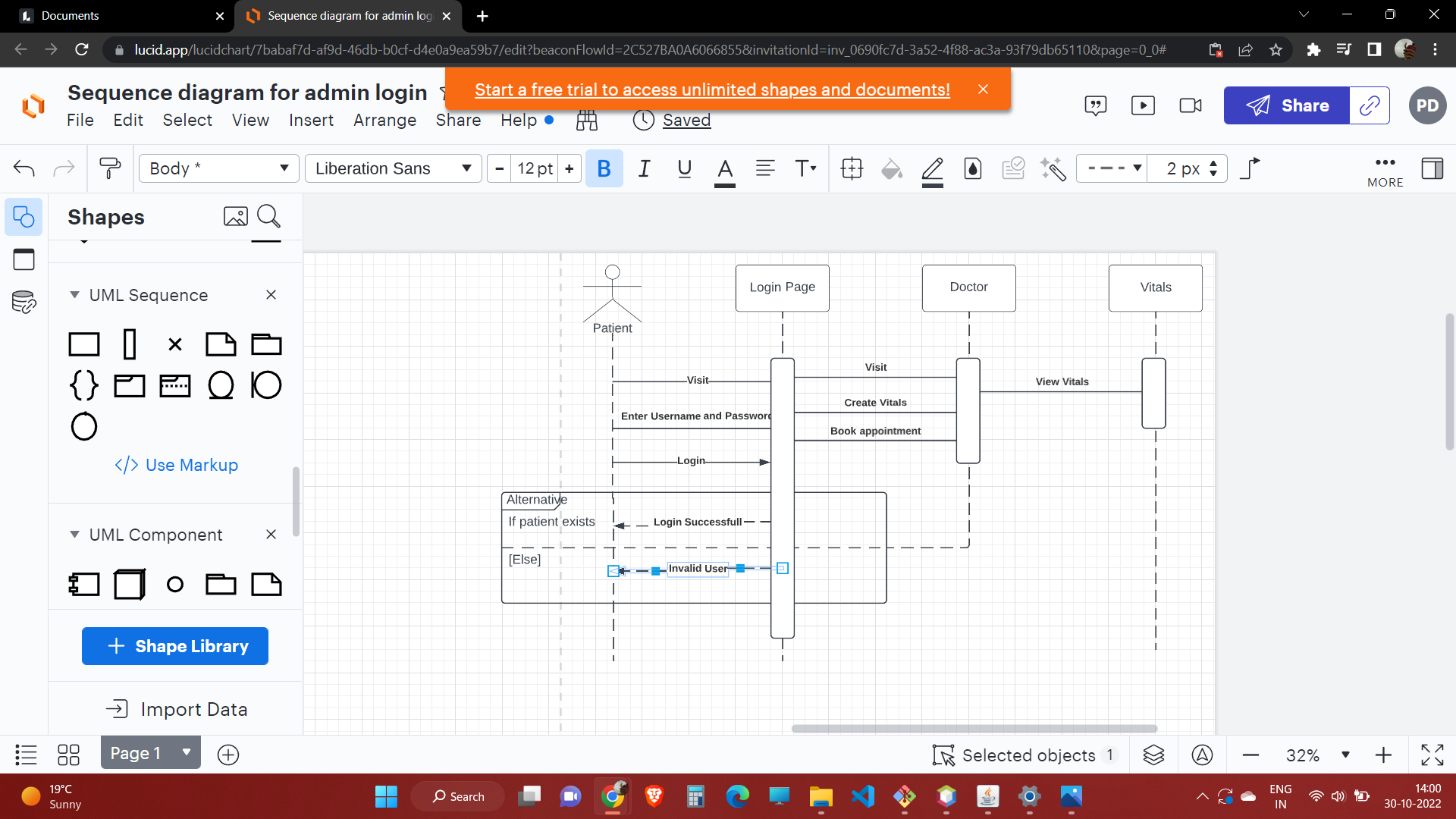This screenshot has height=819, width=1456.
Task: Open the Insert menu
Action: 311,121
